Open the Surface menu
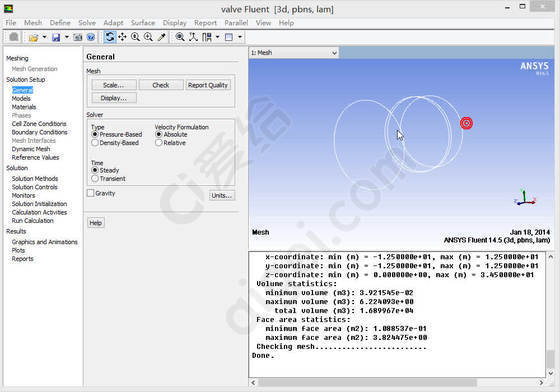This screenshot has height=392, width=560. [143, 23]
